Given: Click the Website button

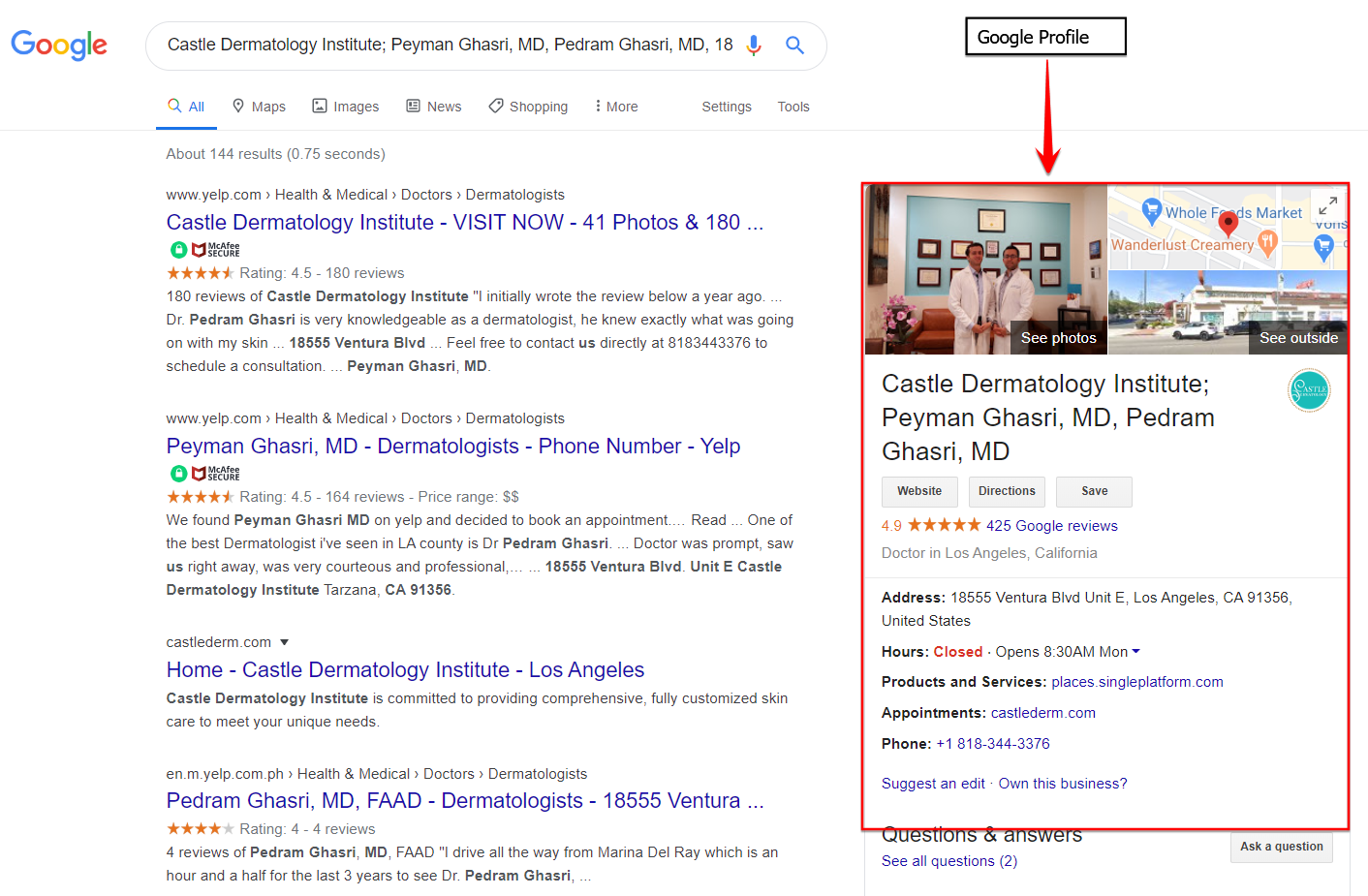Looking at the screenshot, I should [919, 491].
